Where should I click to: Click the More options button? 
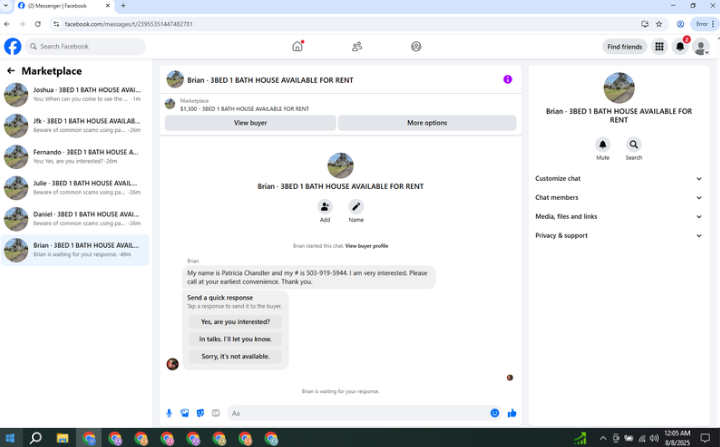point(427,123)
